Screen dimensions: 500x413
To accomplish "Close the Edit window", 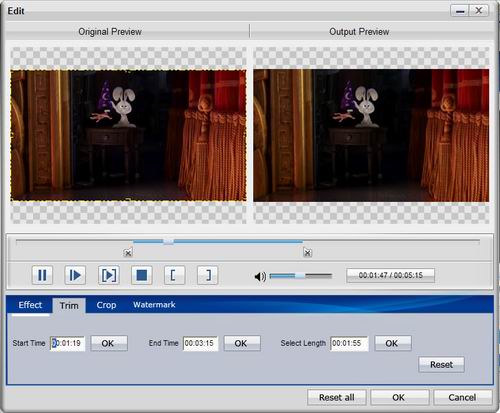I will (x=479, y=11).
